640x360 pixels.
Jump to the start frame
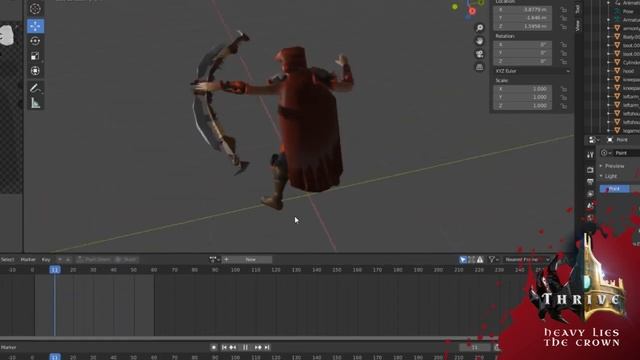[x=224, y=347]
